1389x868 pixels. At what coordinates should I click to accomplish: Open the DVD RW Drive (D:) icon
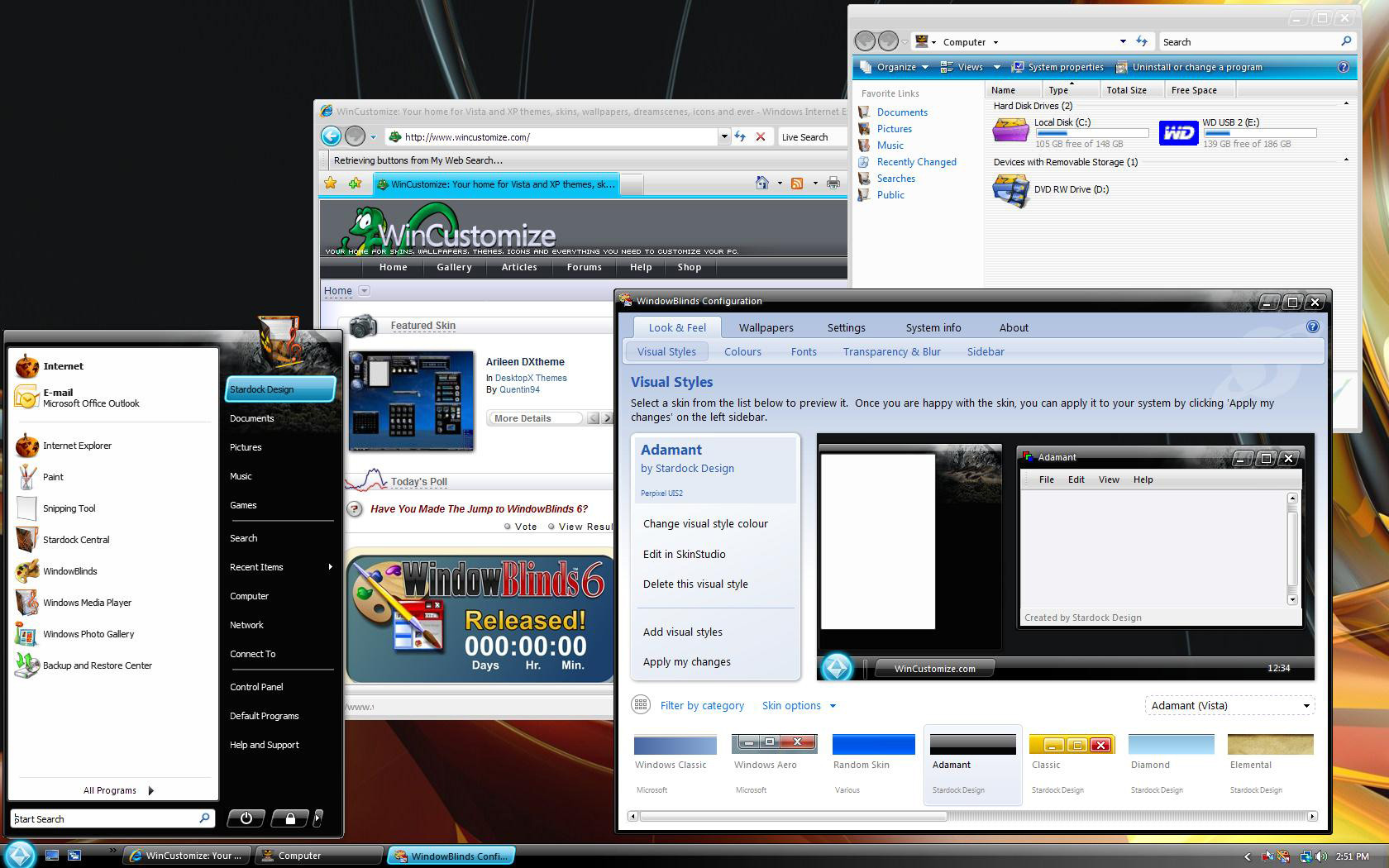1010,191
